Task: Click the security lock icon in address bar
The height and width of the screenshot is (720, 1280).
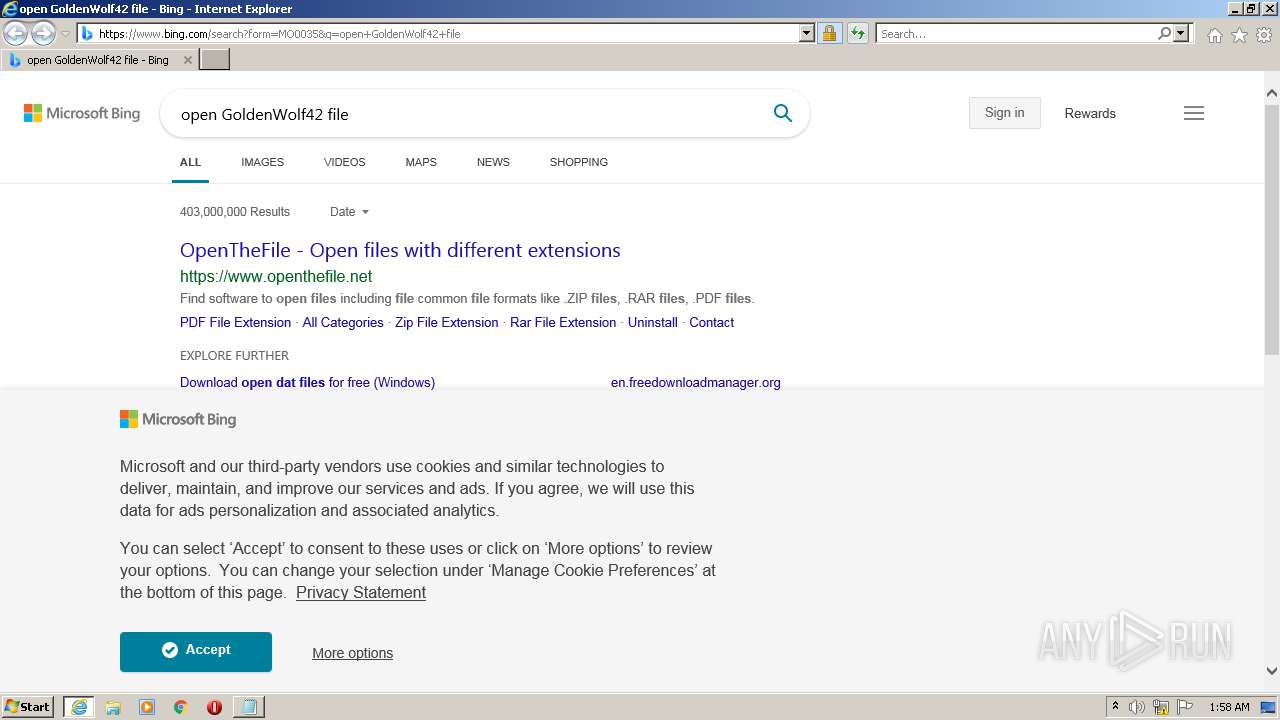Action: click(829, 34)
